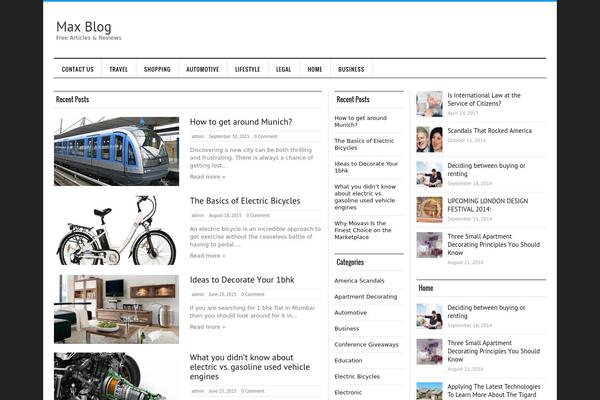
Task: Open the Business menu item
Action: 351,69
